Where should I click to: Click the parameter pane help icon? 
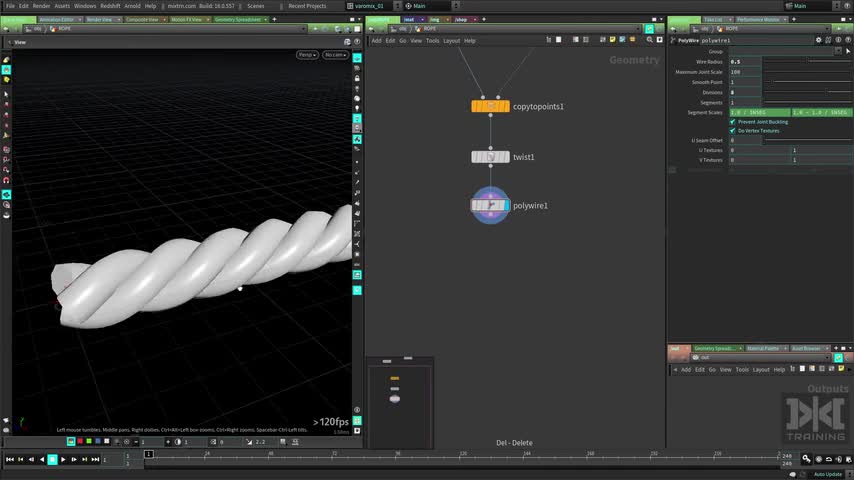(x=848, y=40)
